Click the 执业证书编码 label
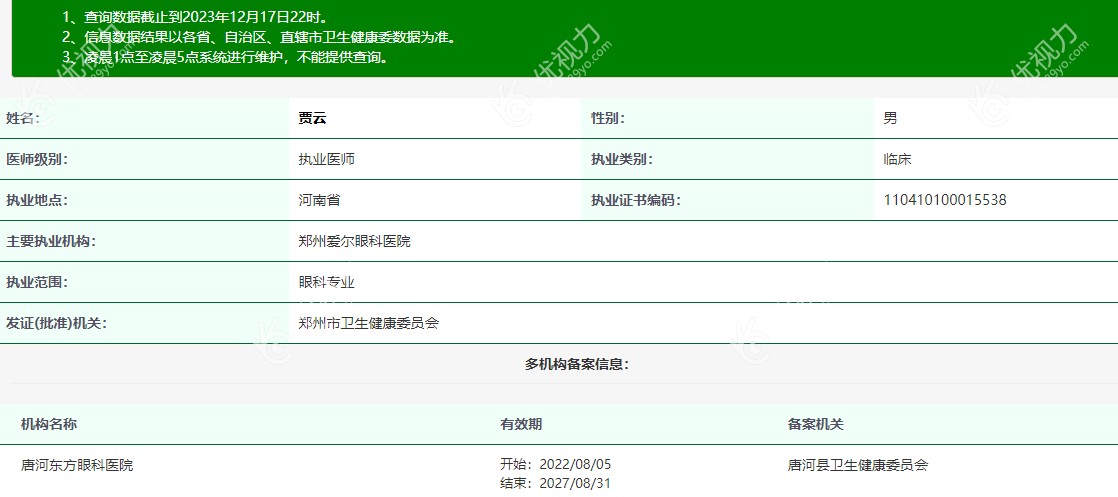 pos(636,200)
